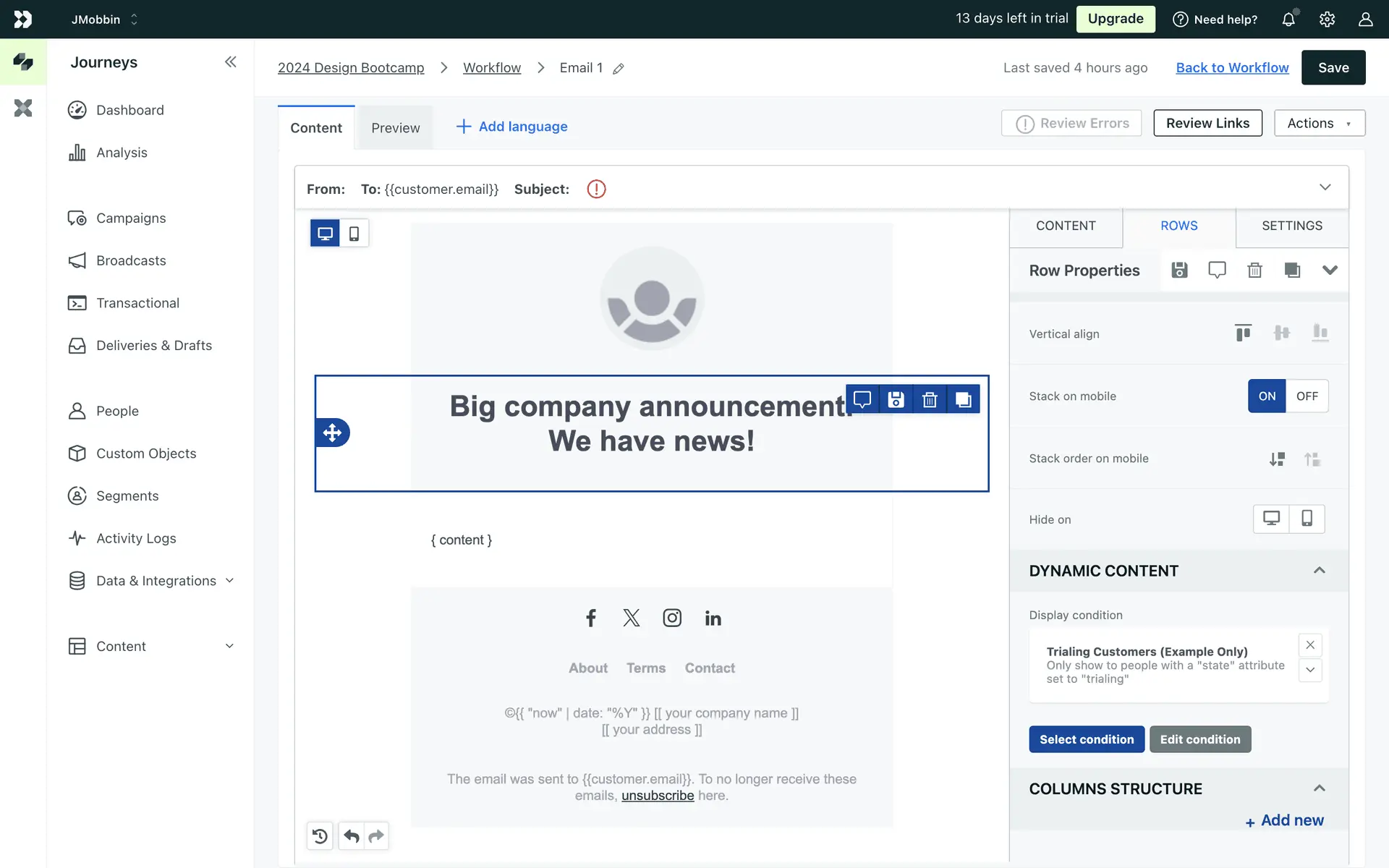Delete the selected row via trash icon
The height and width of the screenshot is (868, 1389).
[x=930, y=399]
